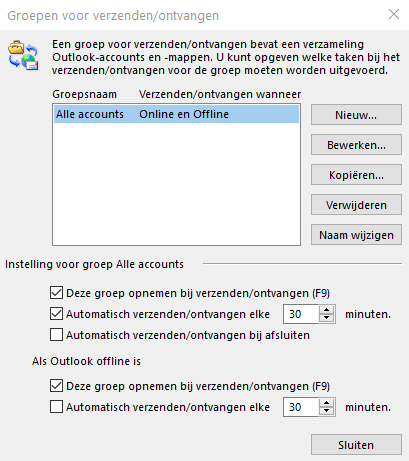Screen dimensions: 409x461
Task: Click the send/receive groups icon
Action: click(23, 55)
